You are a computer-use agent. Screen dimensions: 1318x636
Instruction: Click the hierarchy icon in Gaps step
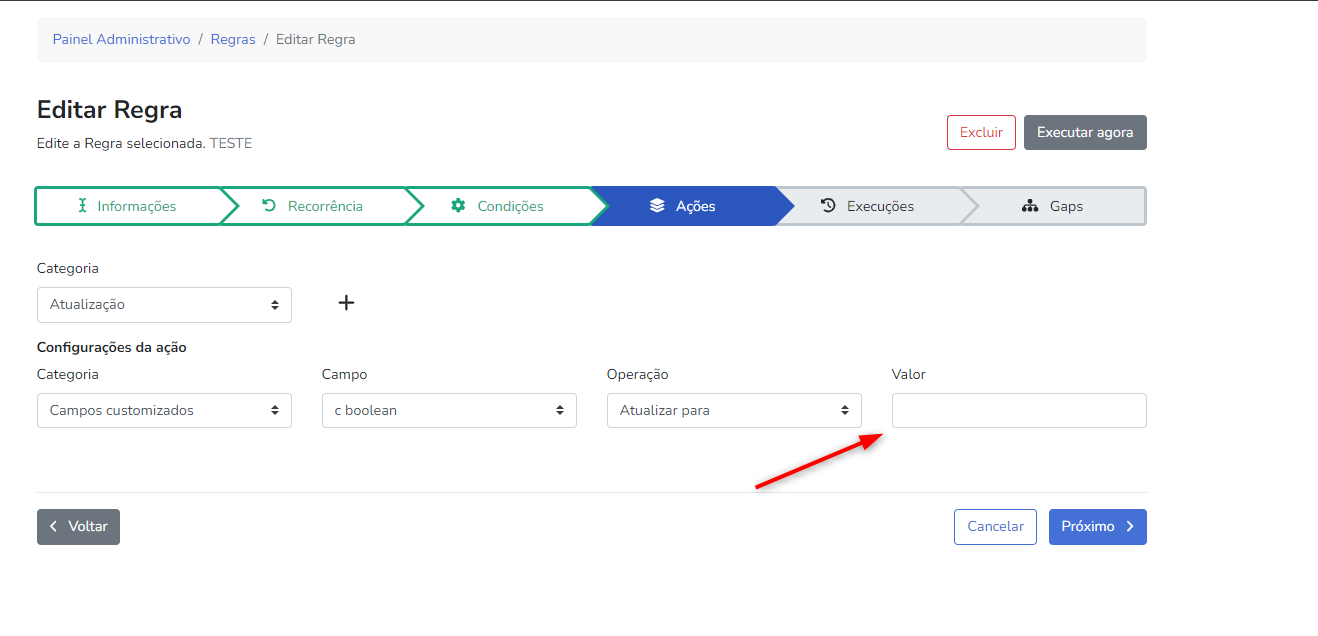pos(1030,206)
